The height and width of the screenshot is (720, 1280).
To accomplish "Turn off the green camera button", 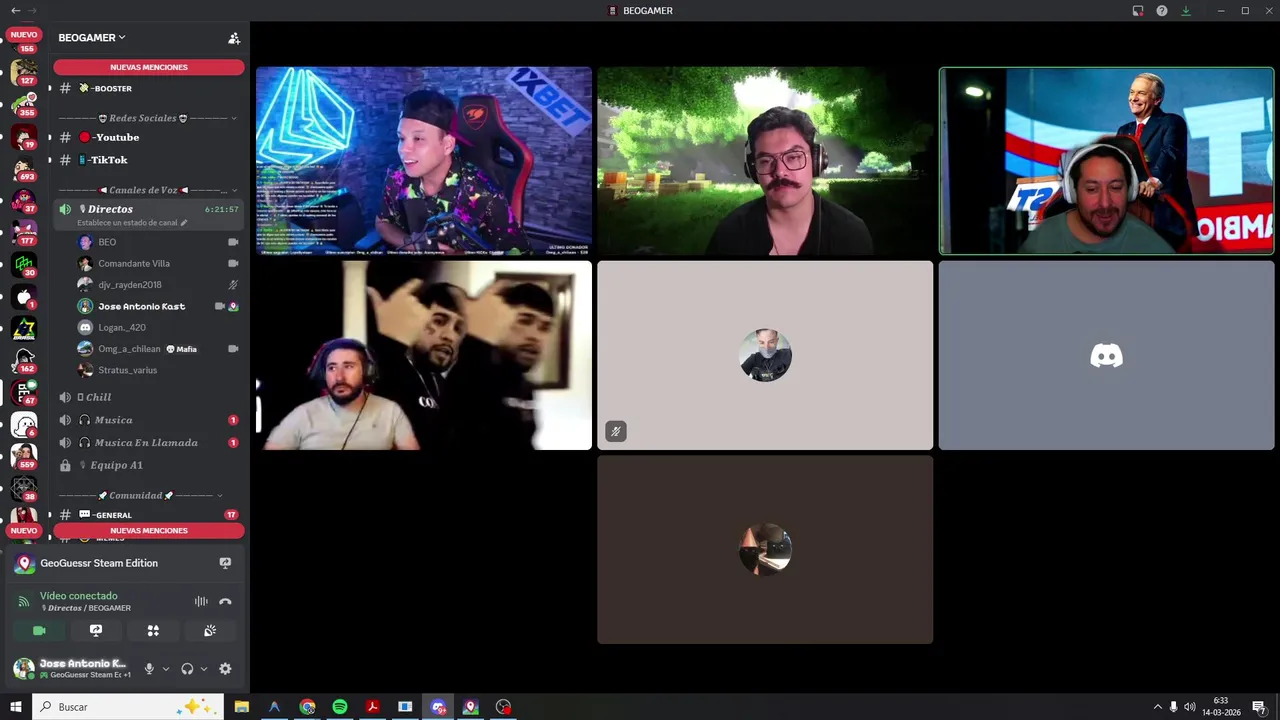I will (39, 631).
